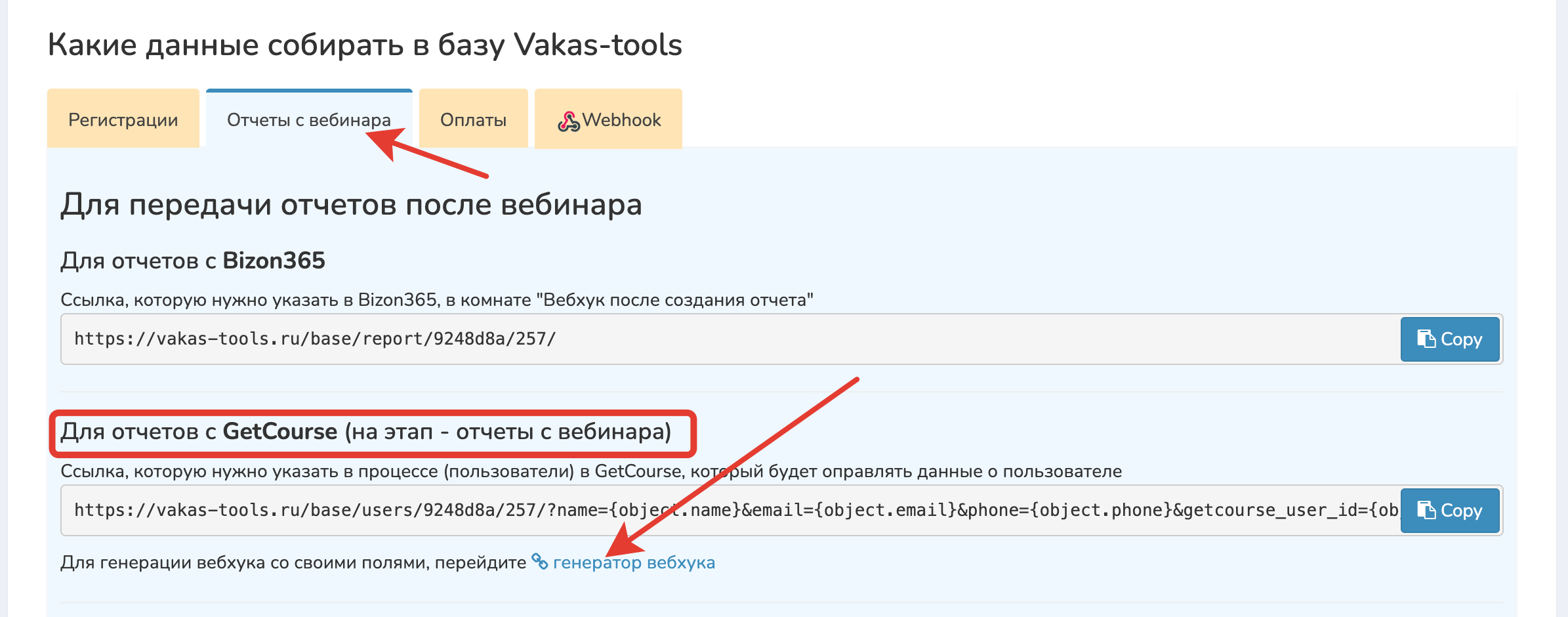Click the GetCourse process link description text
The width and height of the screenshot is (1568, 617).
click(x=590, y=471)
